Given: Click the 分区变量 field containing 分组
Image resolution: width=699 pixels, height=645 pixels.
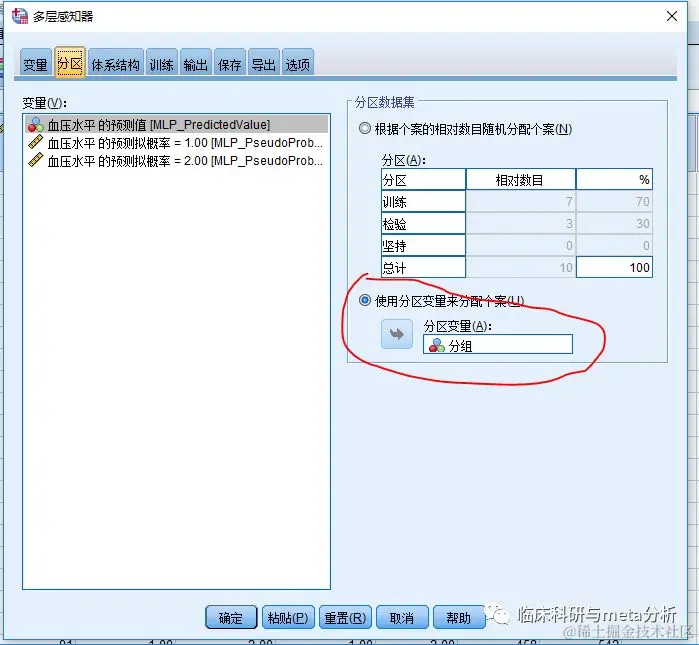Looking at the screenshot, I should tap(498, 345).
